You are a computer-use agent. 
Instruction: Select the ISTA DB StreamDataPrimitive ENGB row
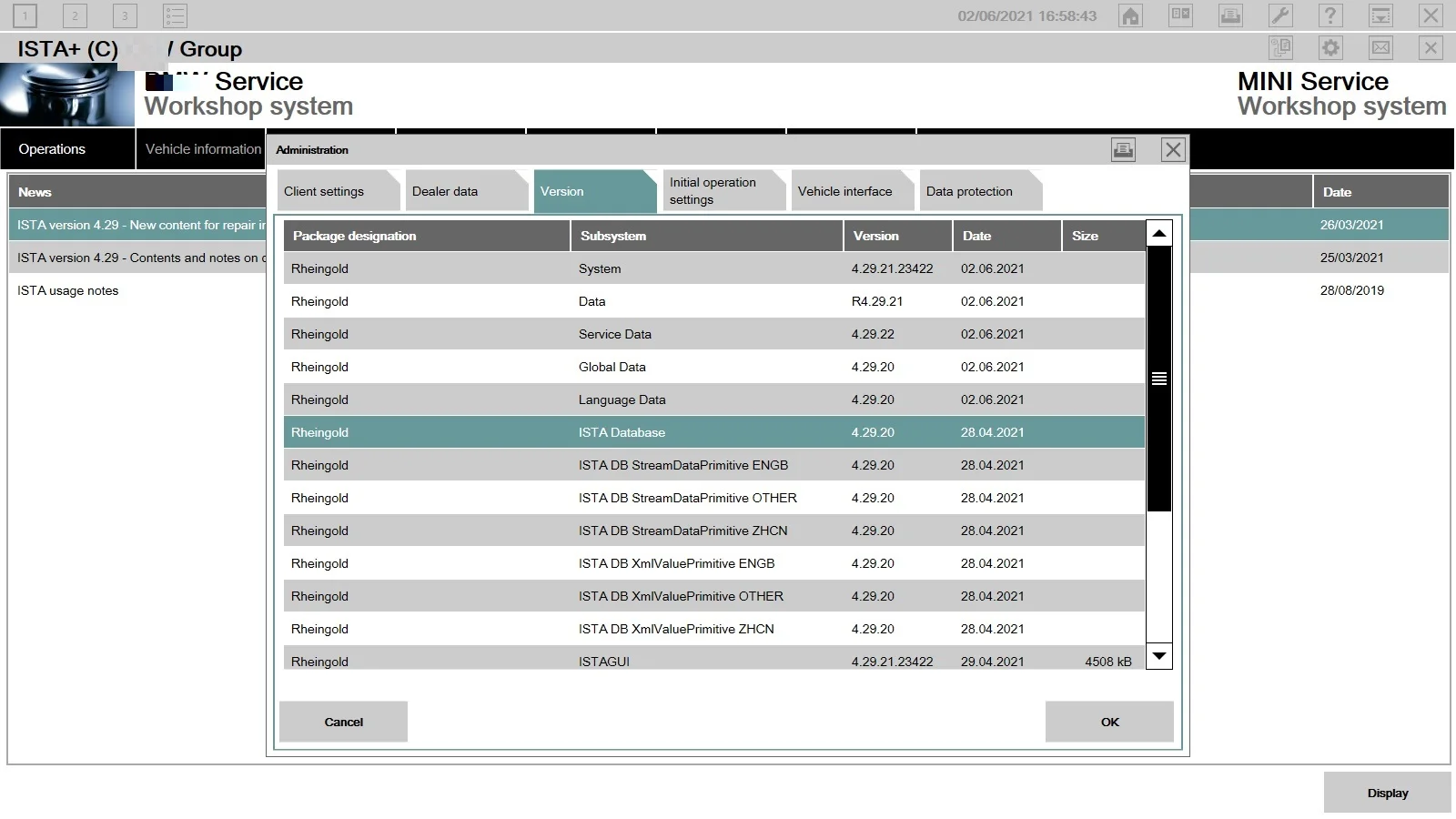714,465
